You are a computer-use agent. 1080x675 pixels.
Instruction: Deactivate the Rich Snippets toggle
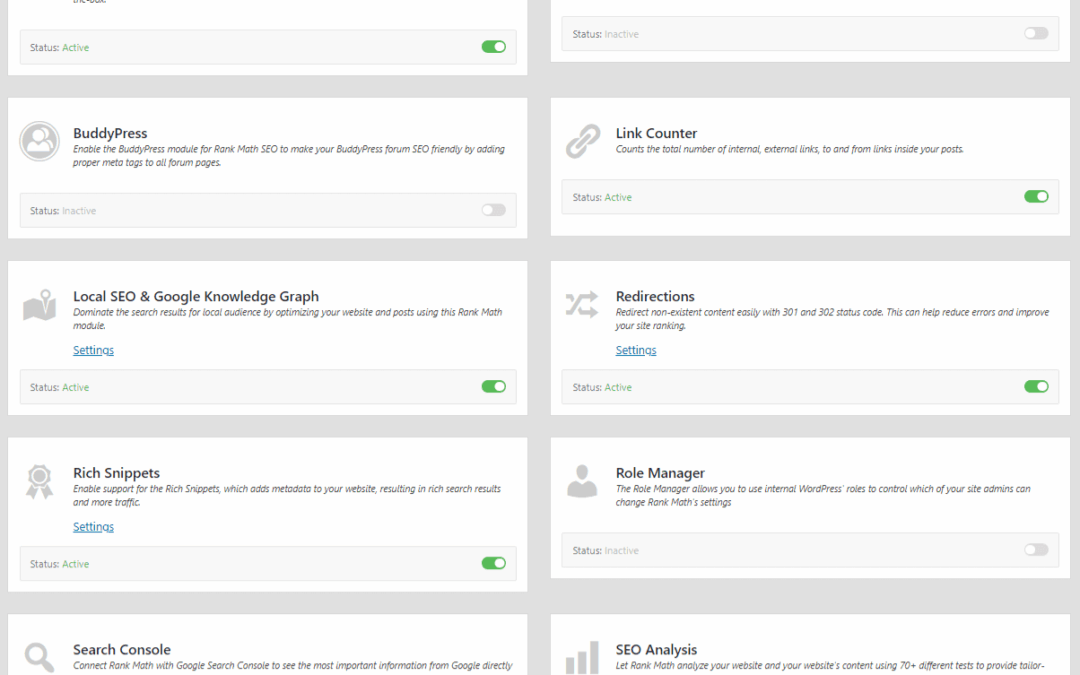click(493, 563)
